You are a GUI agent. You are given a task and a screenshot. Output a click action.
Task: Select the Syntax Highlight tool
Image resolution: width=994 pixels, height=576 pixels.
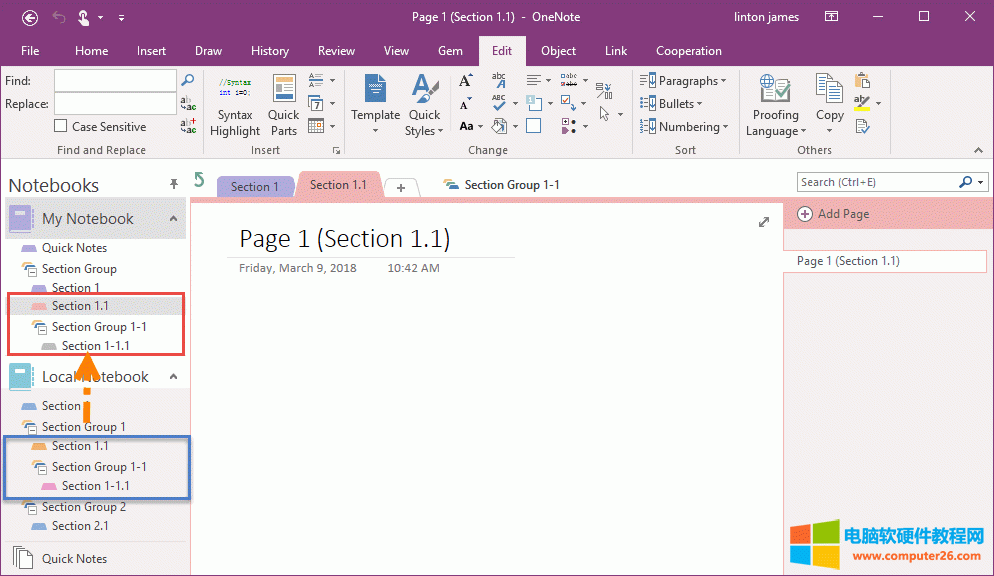tap(234, 104)
